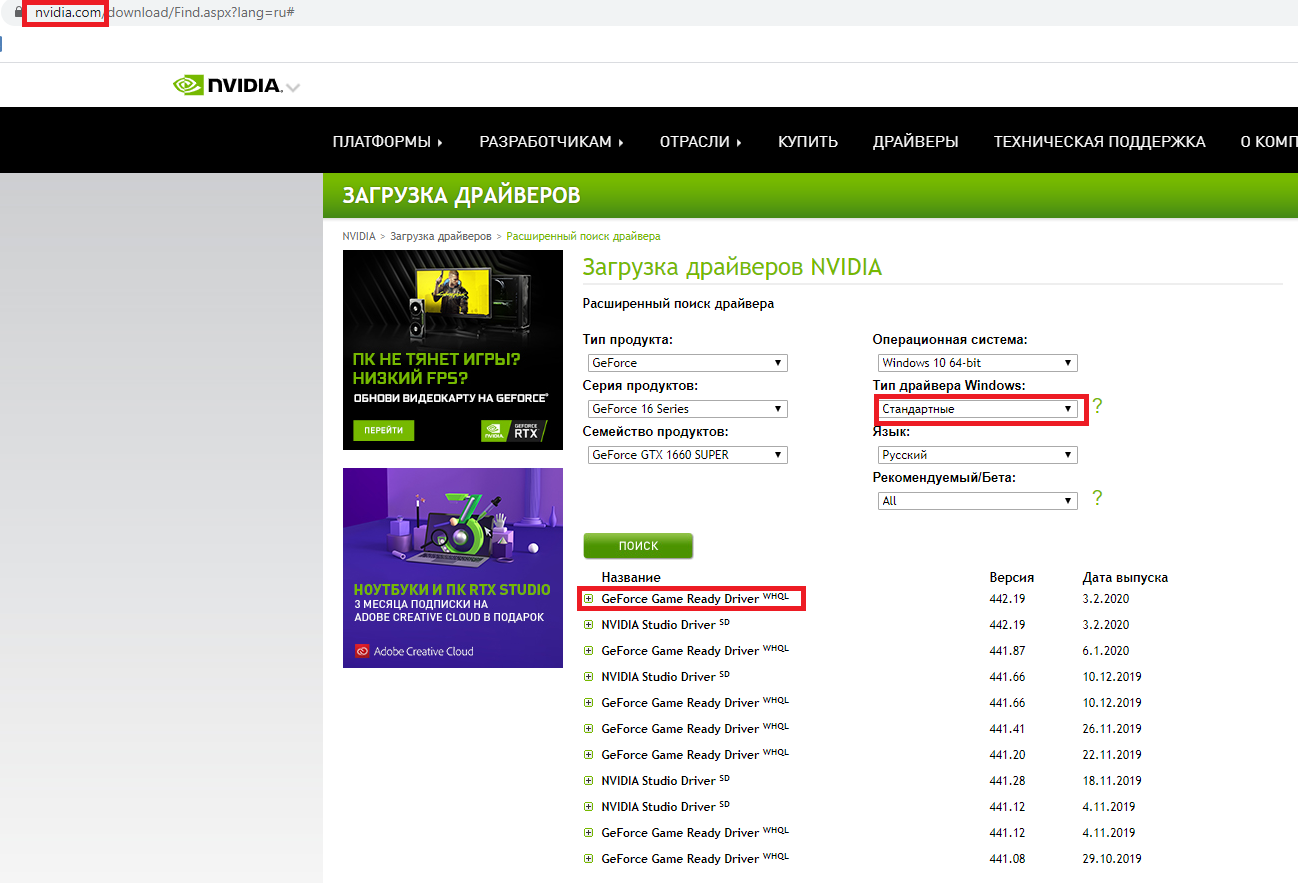Click the release date 29.10.2019
Screen dimensions: 1298x883
click(x=1112, y=859)
